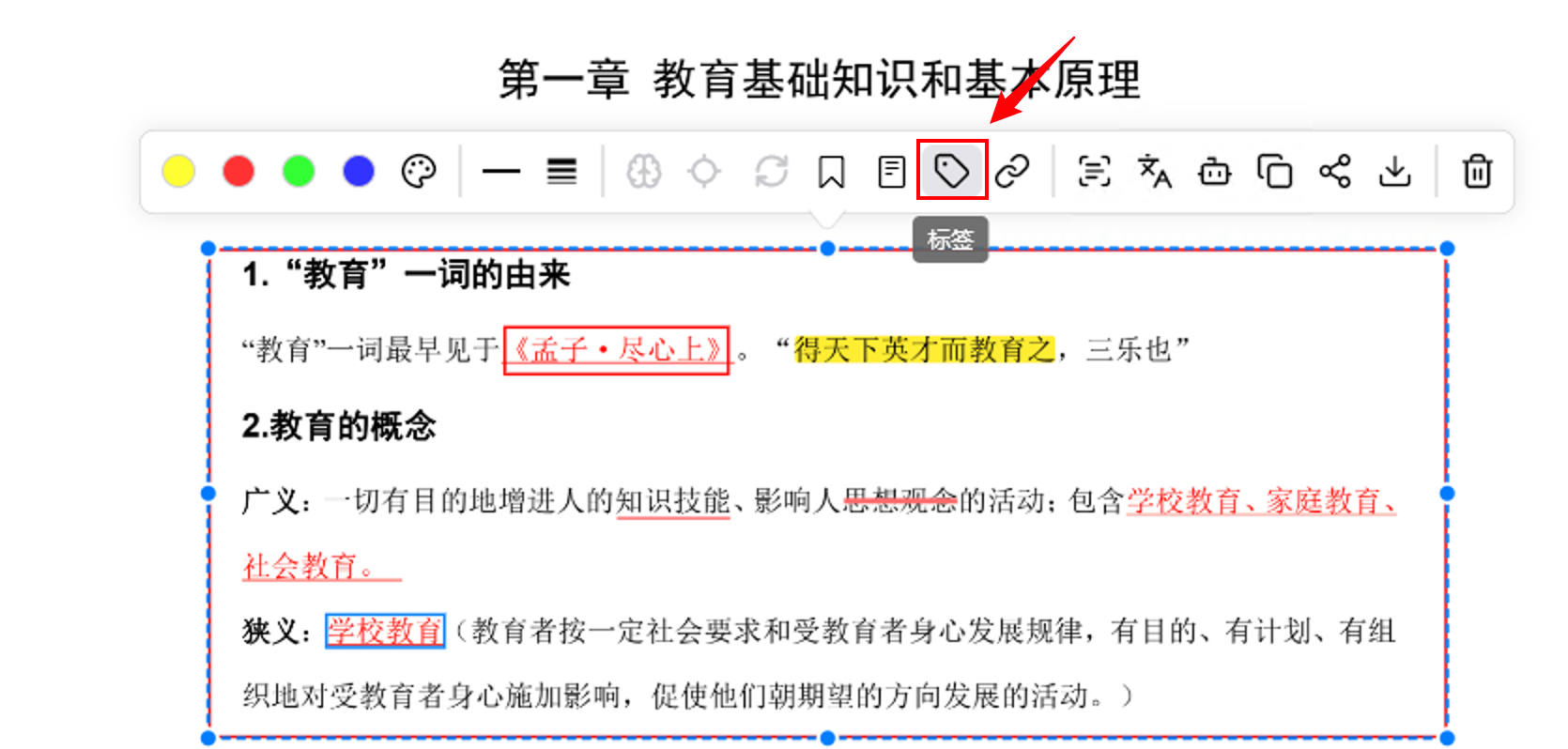Pick the green highlight color
The height and width of the screenshot is (749, 1568).
coord(299,172)
